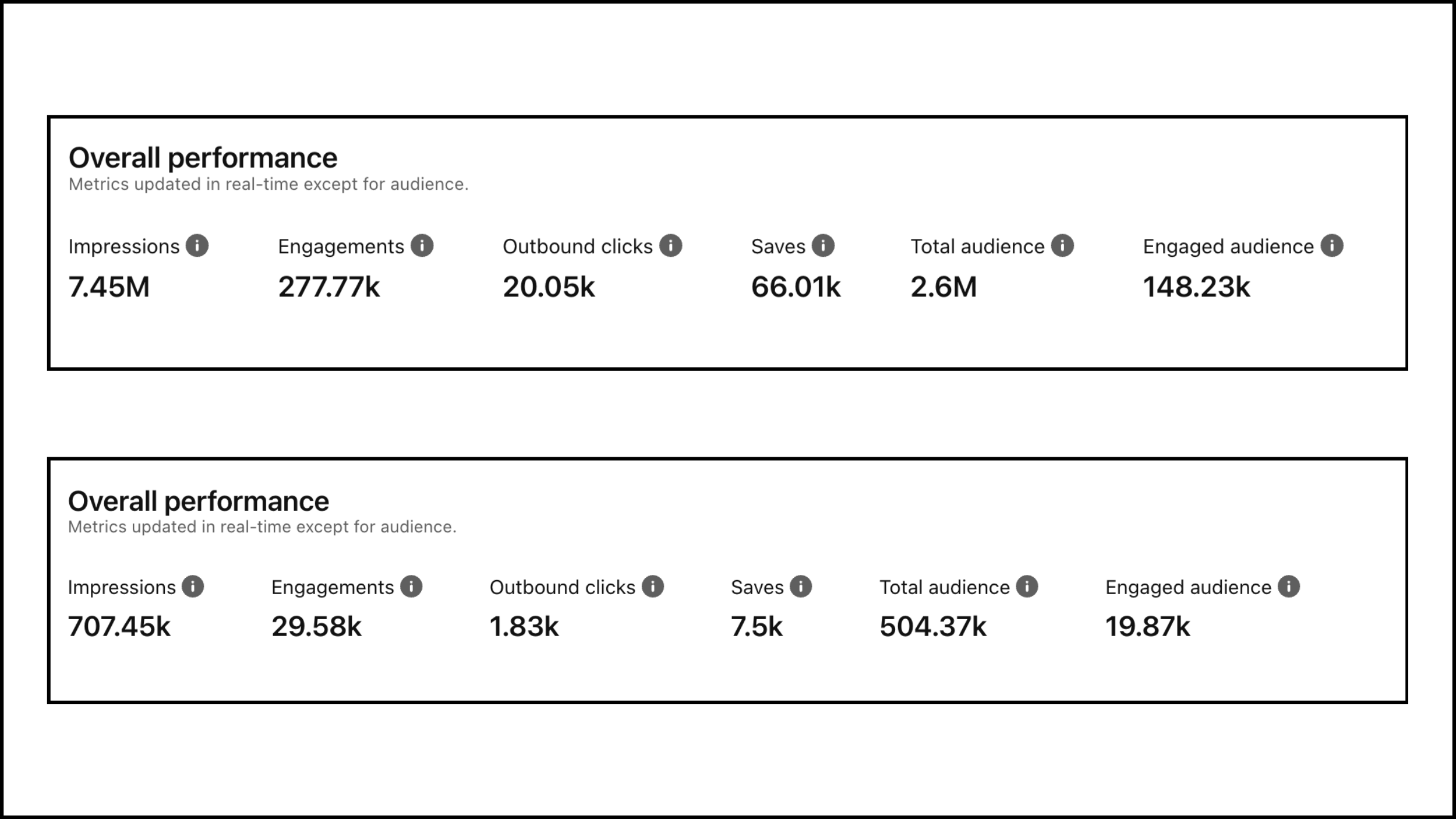
Task: Select the 2.6M Total audience value
Action: click(x=945, y=287)
